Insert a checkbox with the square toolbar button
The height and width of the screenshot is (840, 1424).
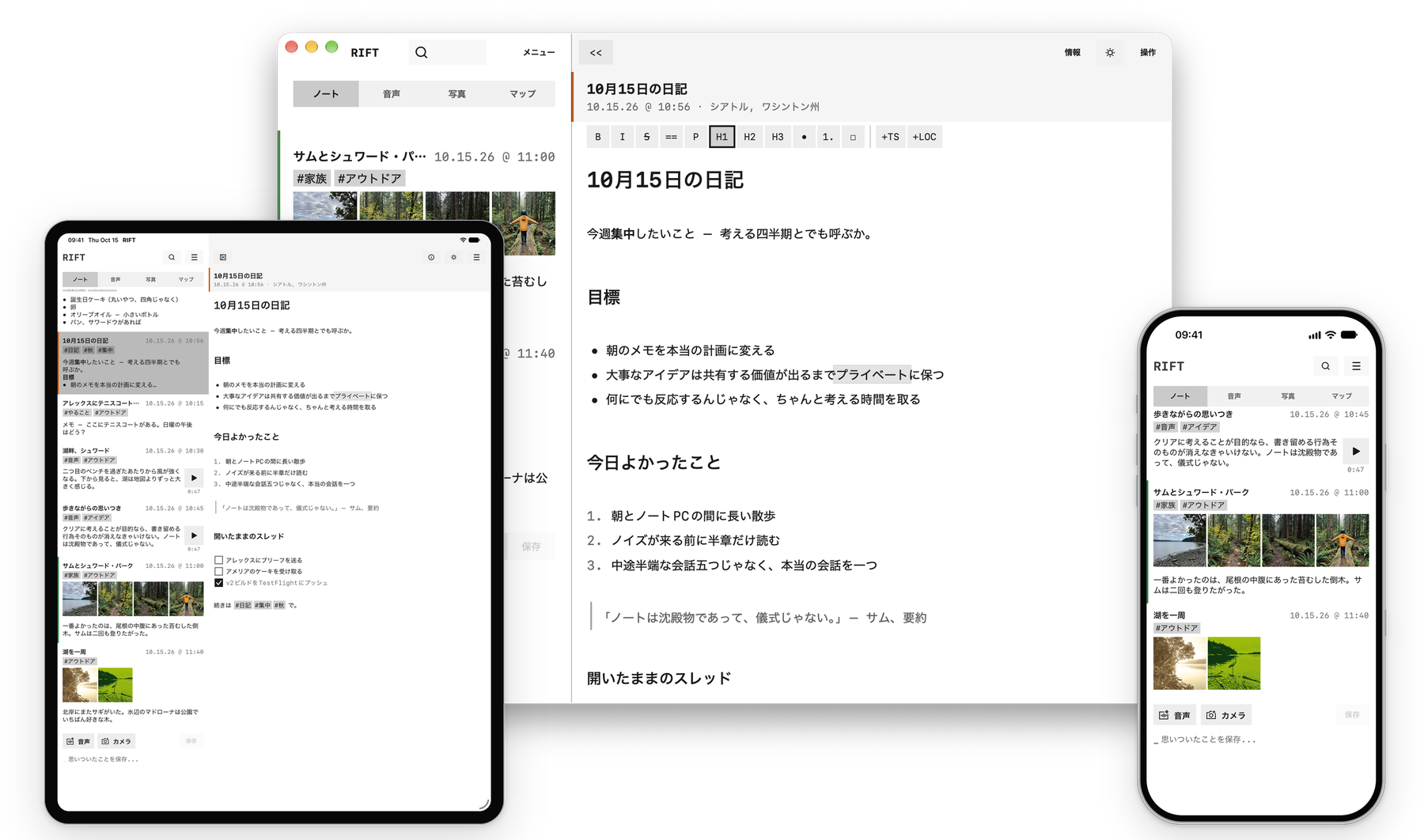coord(853,137)
